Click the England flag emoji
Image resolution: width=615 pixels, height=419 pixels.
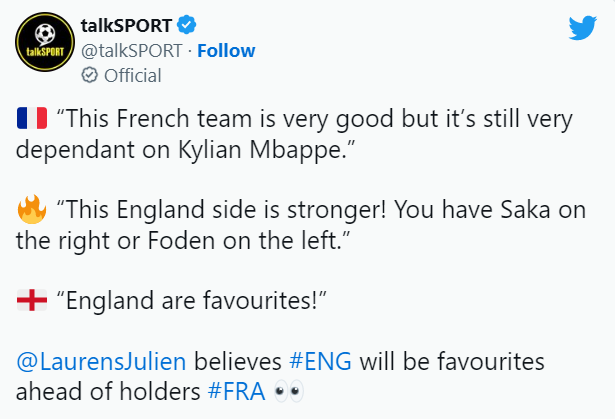pyautogui.click(x=32, y=300)
